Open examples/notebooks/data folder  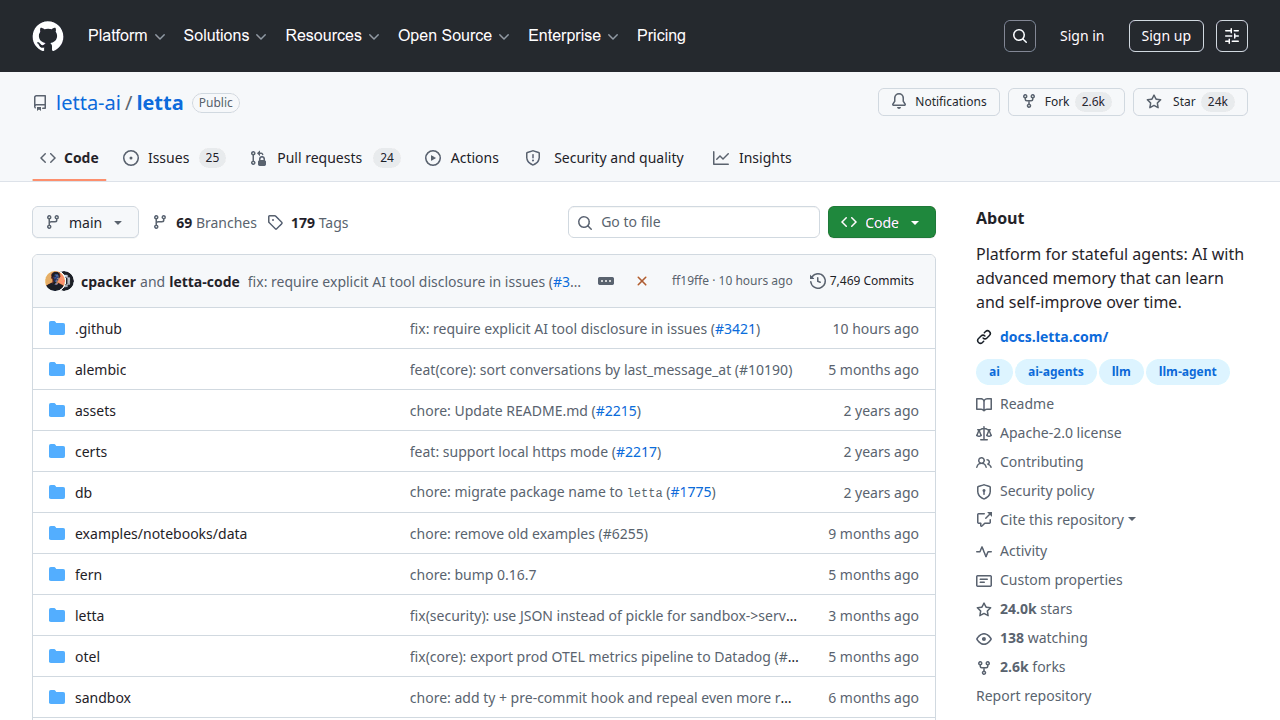coord(161,534)
